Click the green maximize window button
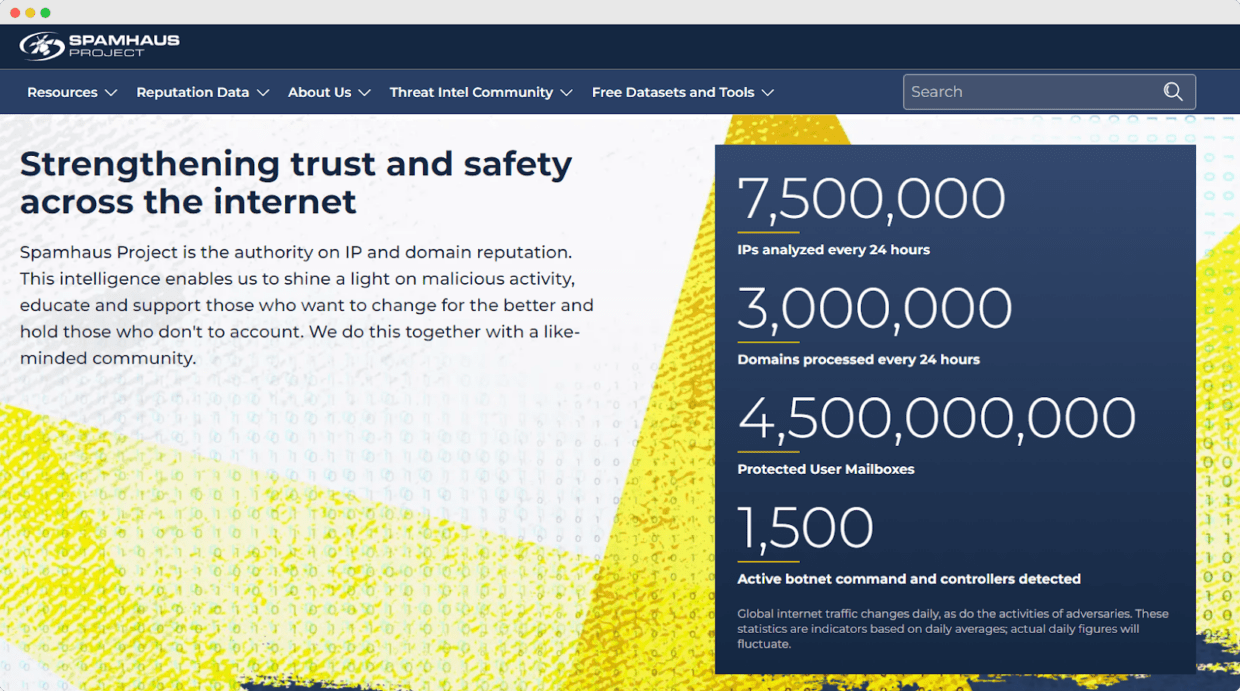The width and height of the screenshot is (1240, 691). (x=45, y=13)
